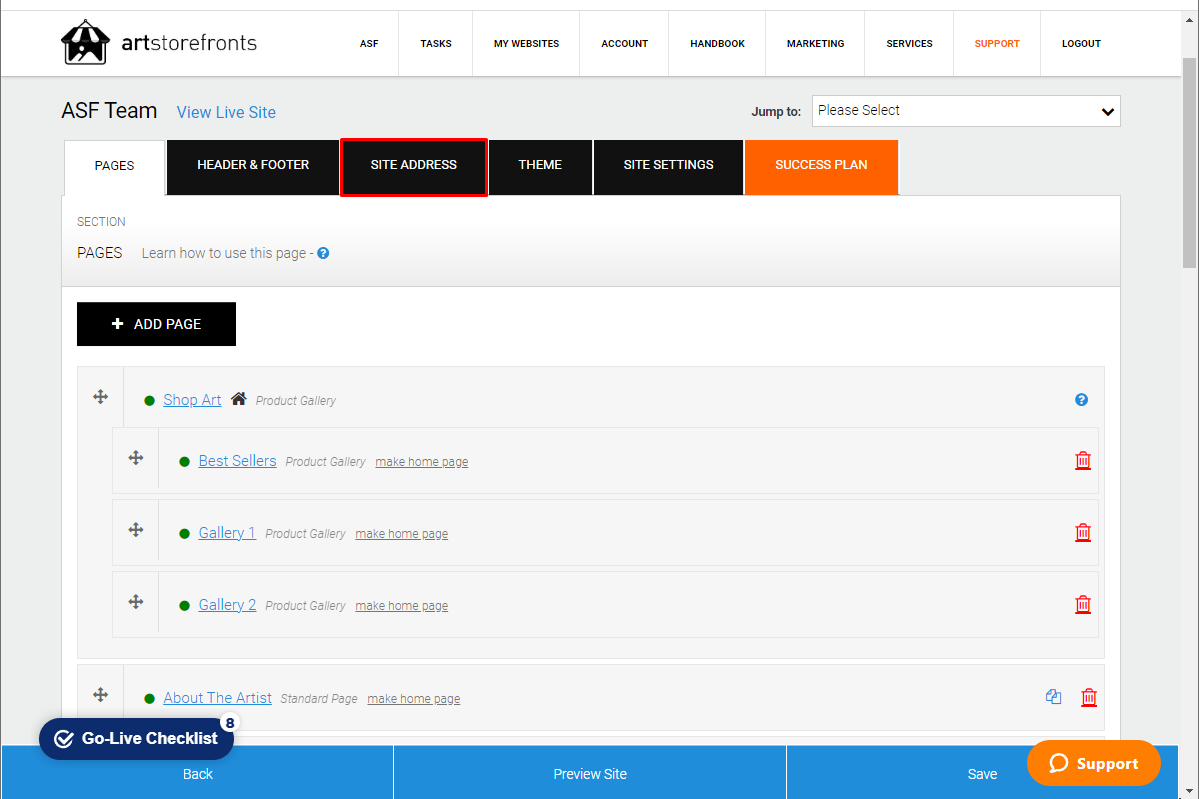Open the About The Artist page link
1199x799 pixels.
(x=217, y=698)
